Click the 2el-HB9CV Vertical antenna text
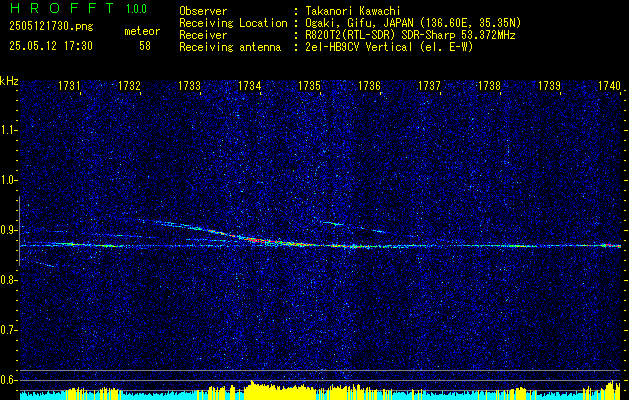 click(389, 47)
